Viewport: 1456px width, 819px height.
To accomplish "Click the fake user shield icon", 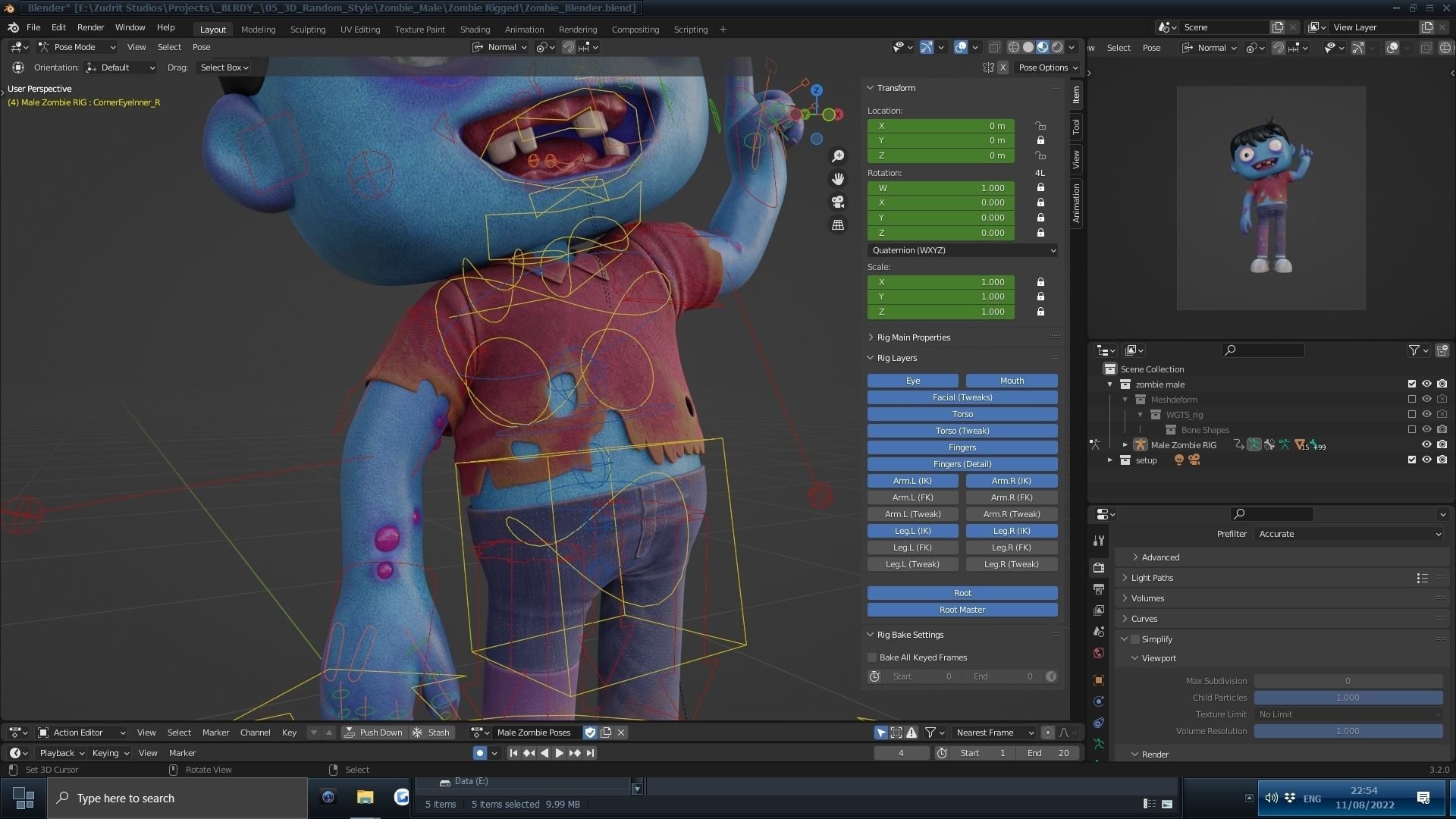I will click(x=590, y=733).
